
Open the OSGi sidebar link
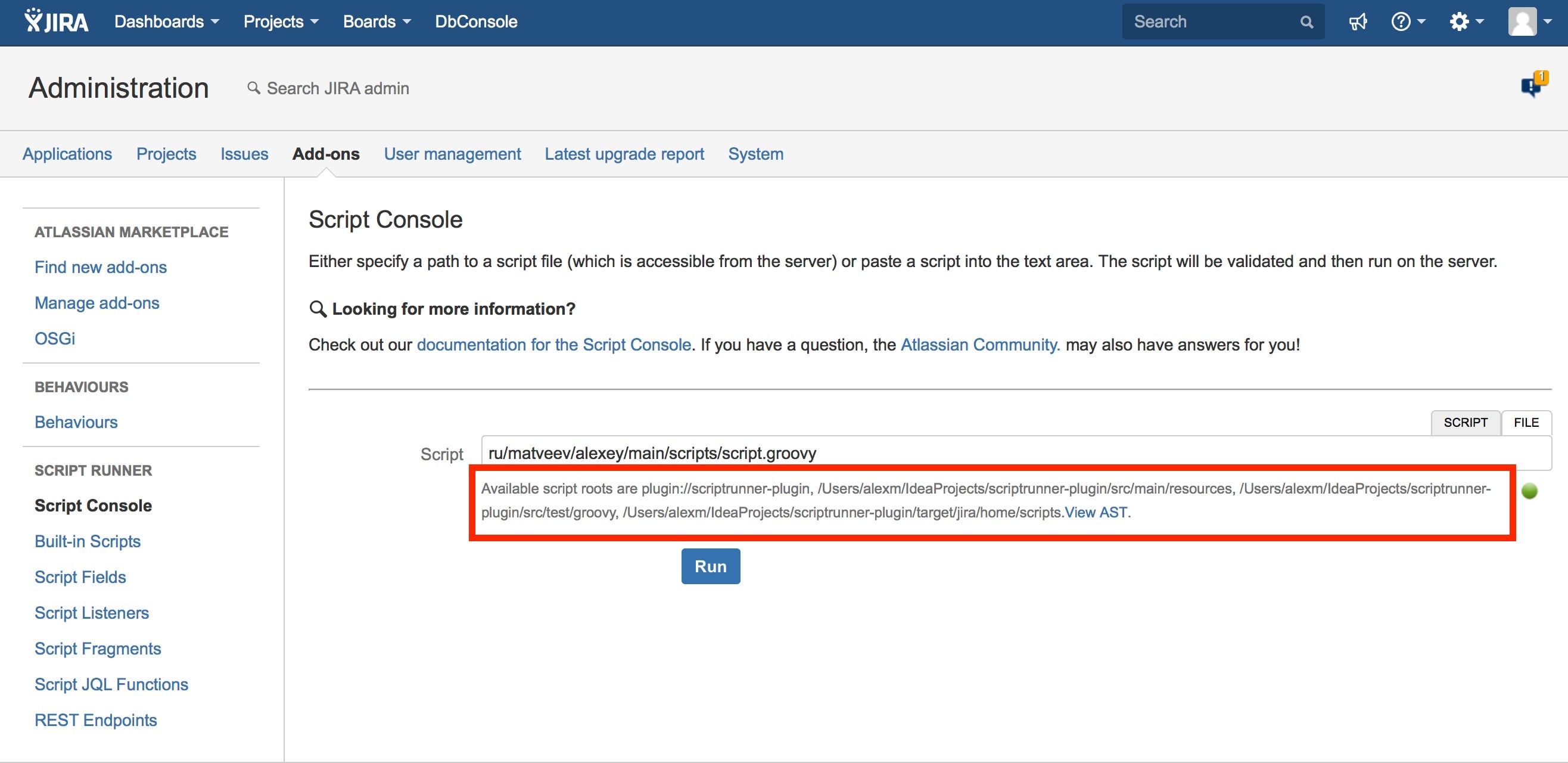(55, 339)
